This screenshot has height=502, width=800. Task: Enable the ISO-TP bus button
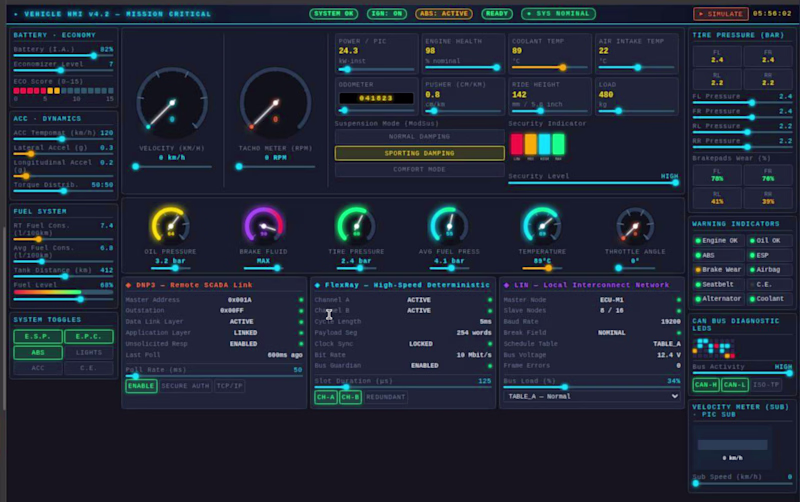pyautogui.click(x=766, y=385)
